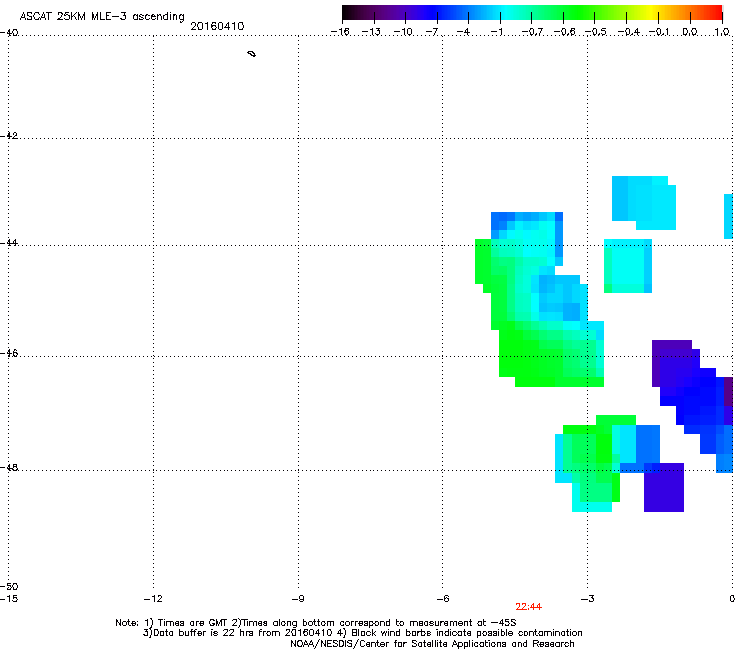
Task: Click longitude axis label -15
Action: [x=9, y=599]
